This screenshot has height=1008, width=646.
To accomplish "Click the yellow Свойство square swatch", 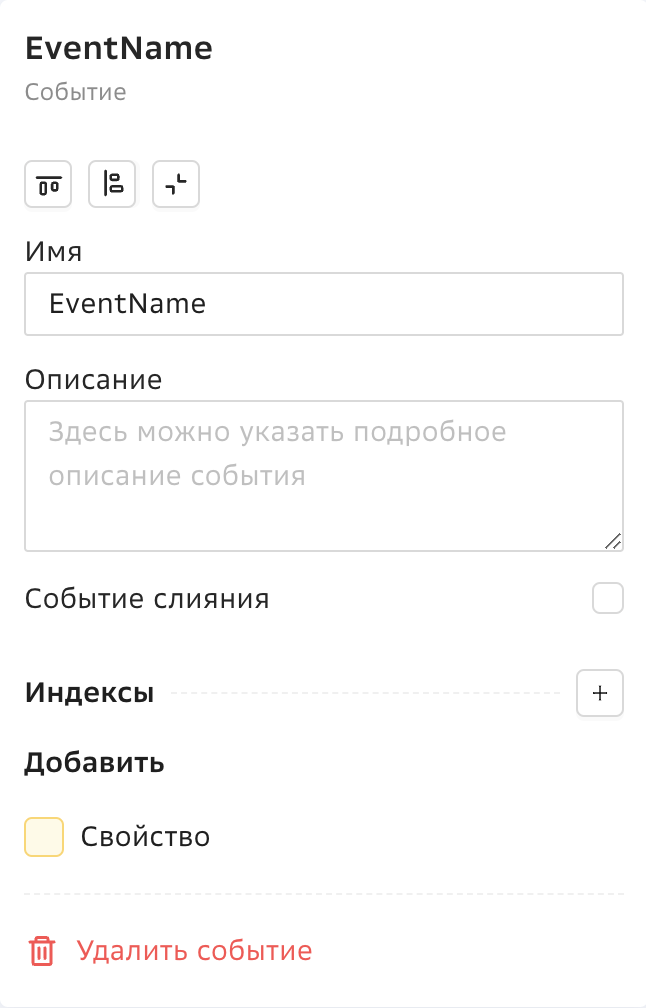I will [x=44, y=836].
